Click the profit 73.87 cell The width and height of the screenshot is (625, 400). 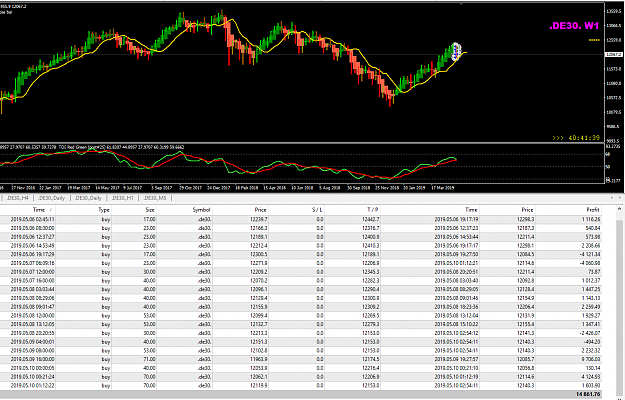[x=594, y=272]
